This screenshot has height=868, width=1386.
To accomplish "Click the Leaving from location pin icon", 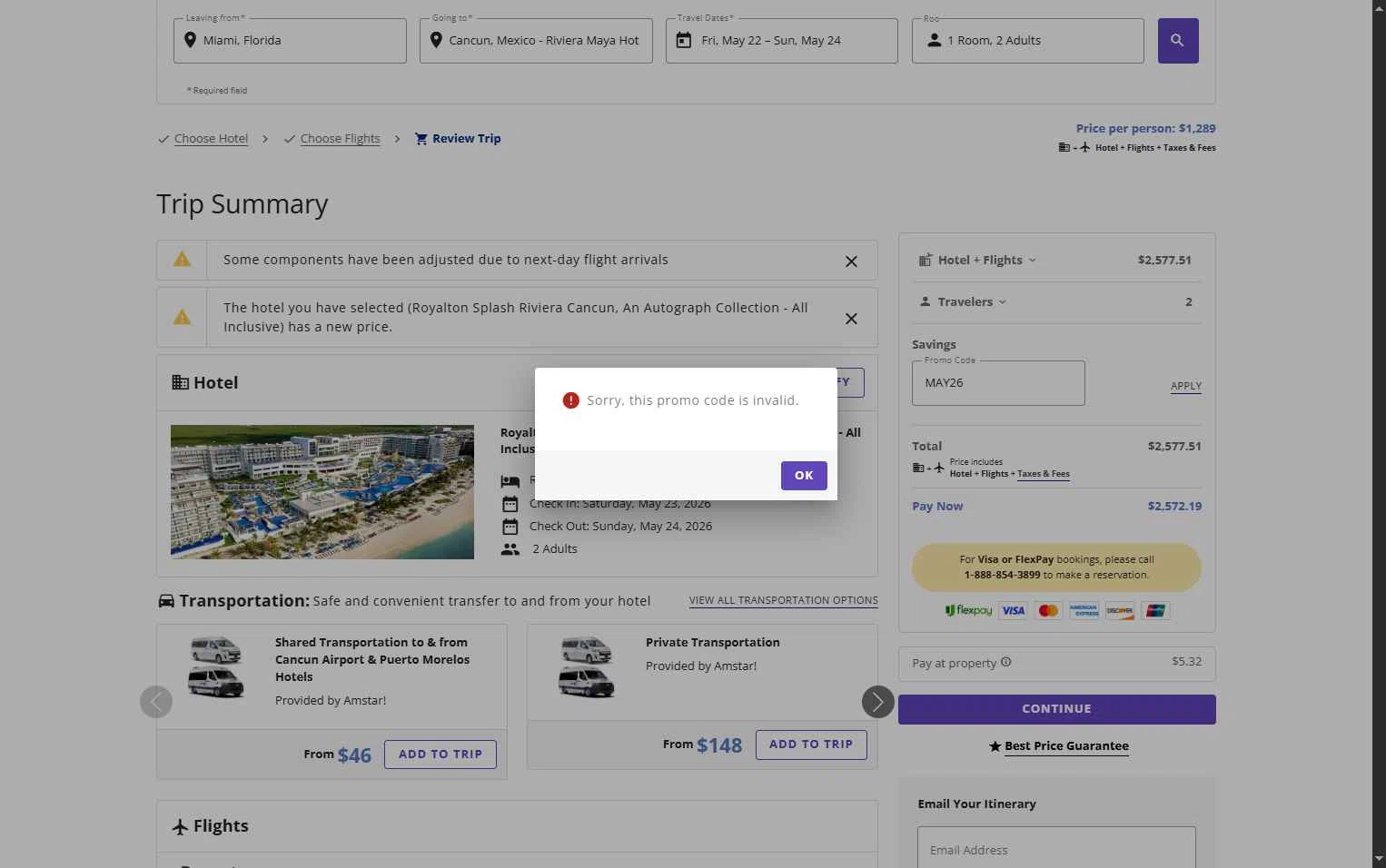I will pos(190,40).
